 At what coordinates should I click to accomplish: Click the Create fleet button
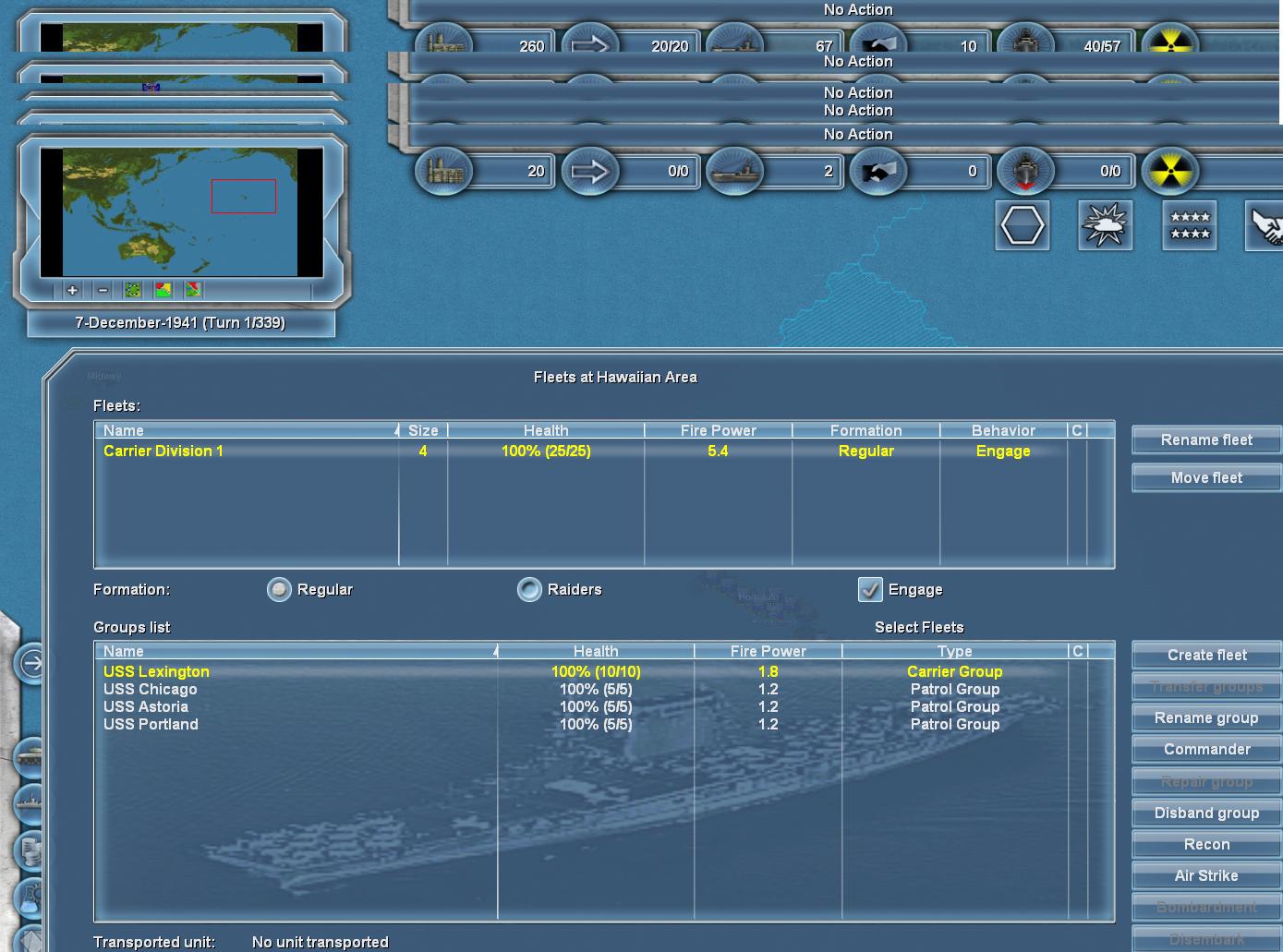1206,656
